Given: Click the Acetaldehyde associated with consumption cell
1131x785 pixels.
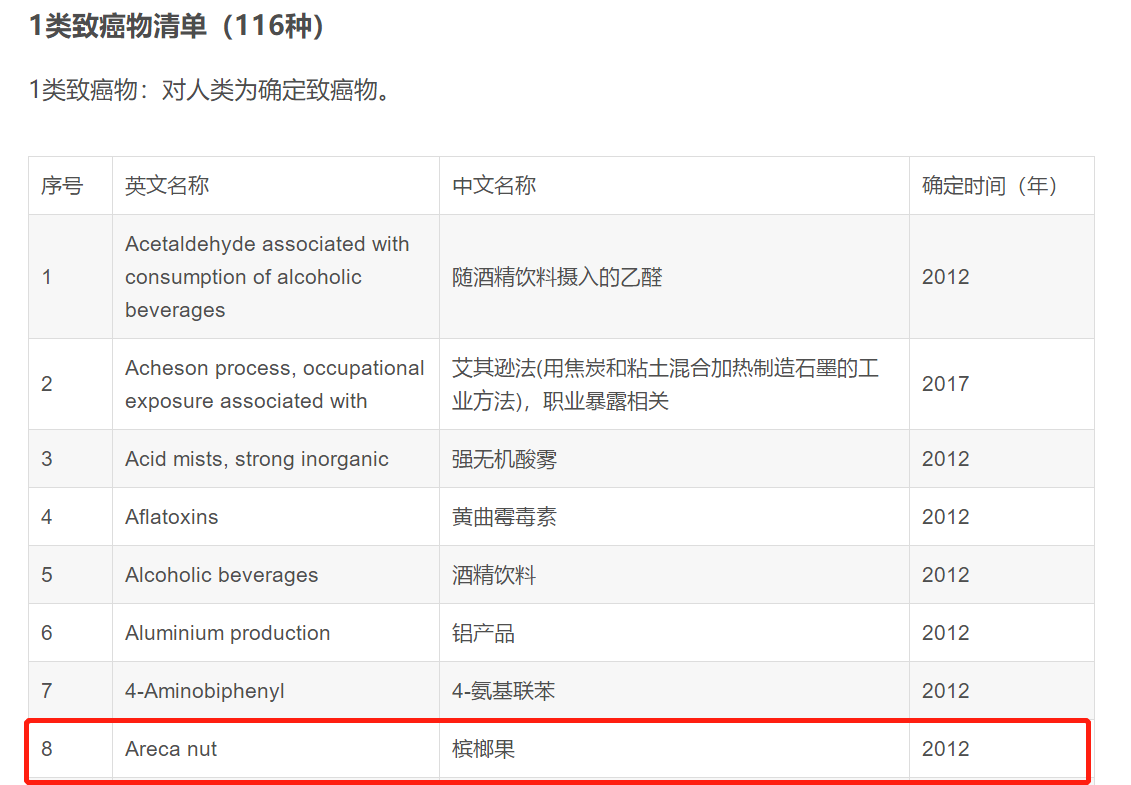Looking at the screenshot, I should click(x=267, y=277).
